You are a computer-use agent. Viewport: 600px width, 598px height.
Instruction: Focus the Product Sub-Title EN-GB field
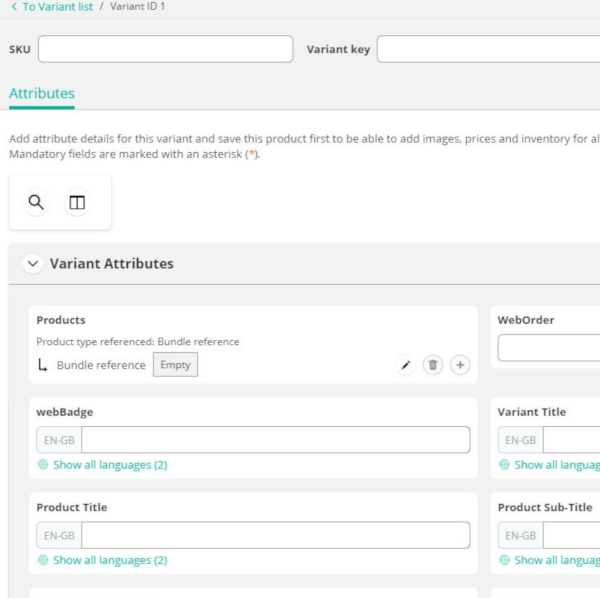coord(572,535)
